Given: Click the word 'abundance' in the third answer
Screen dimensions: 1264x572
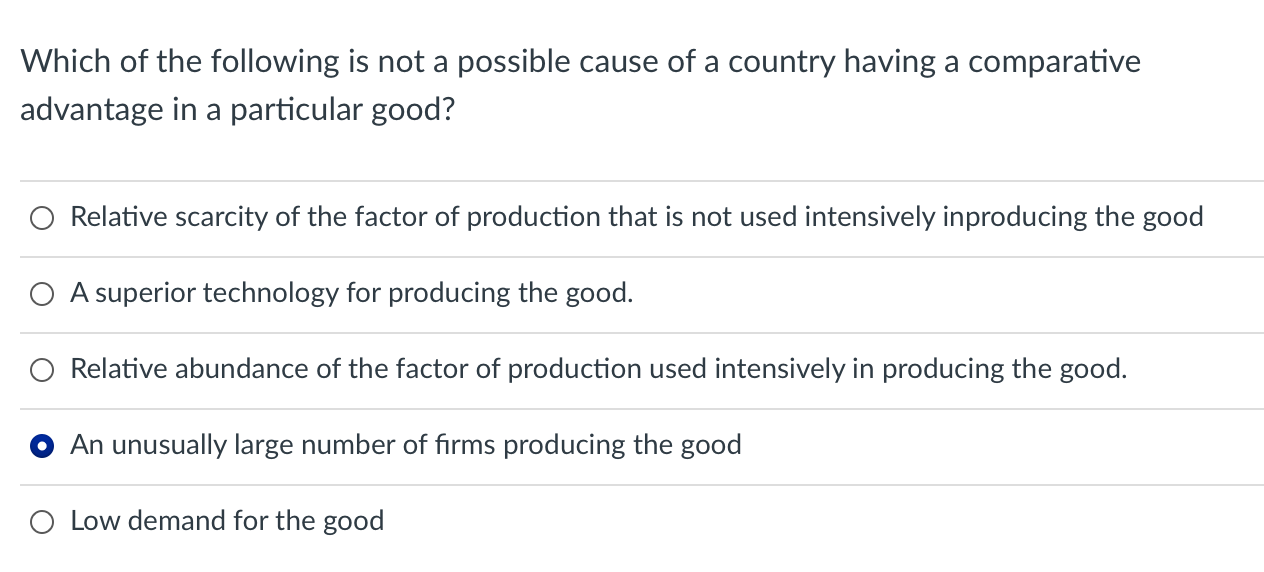Looking at the screenshot, I should [x=243, y=369].
